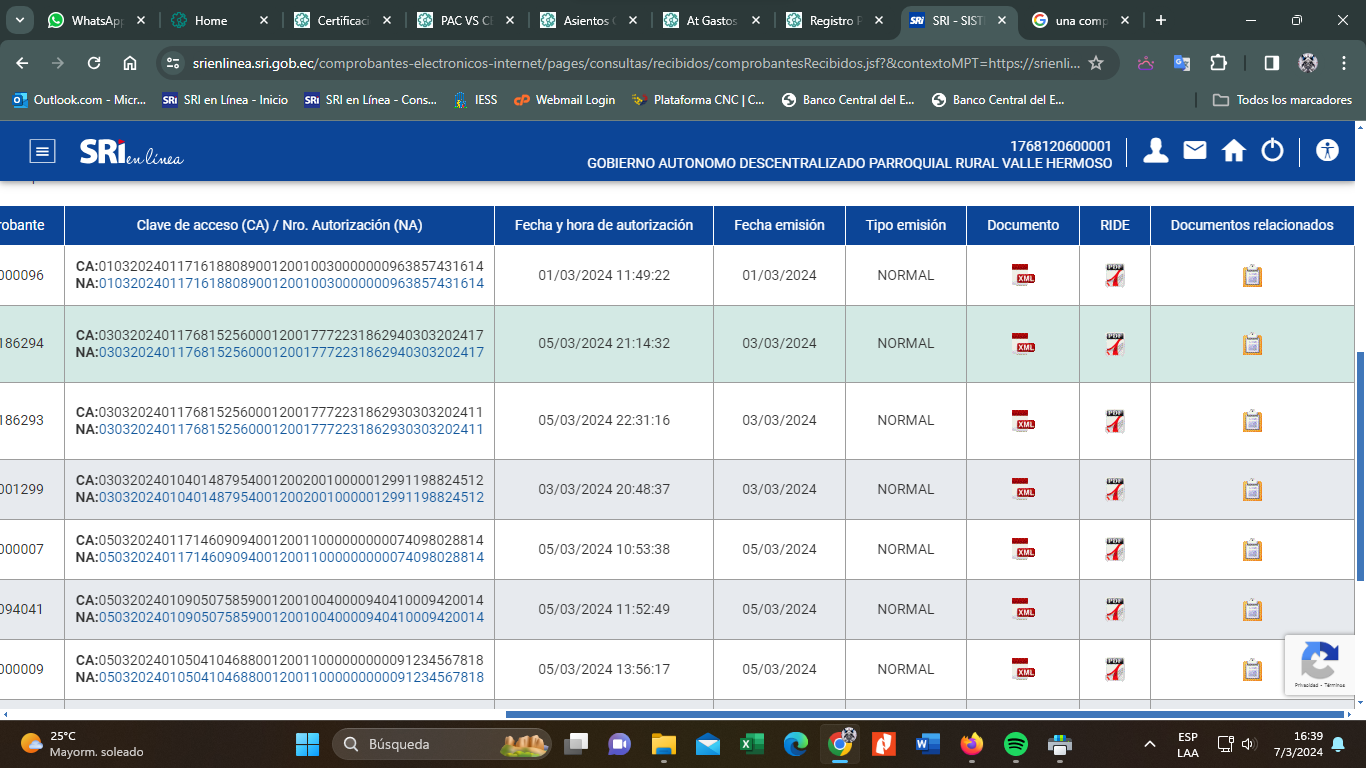The width and height of the screenshot is (1366, 768).
Task: Click the power logout icon
Action: 1272,151
